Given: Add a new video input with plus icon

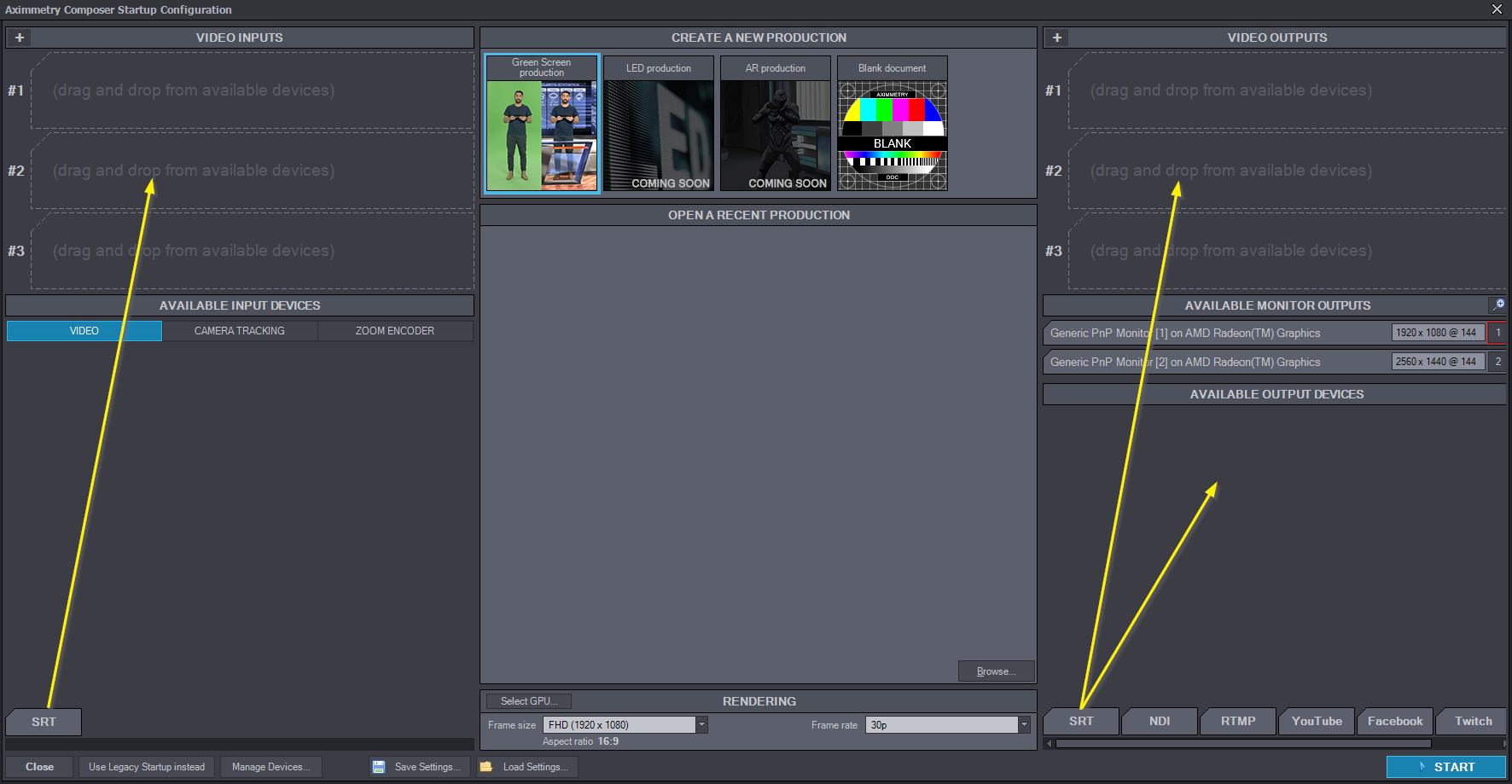Looking at the screenshot, I should click(20, 38).
